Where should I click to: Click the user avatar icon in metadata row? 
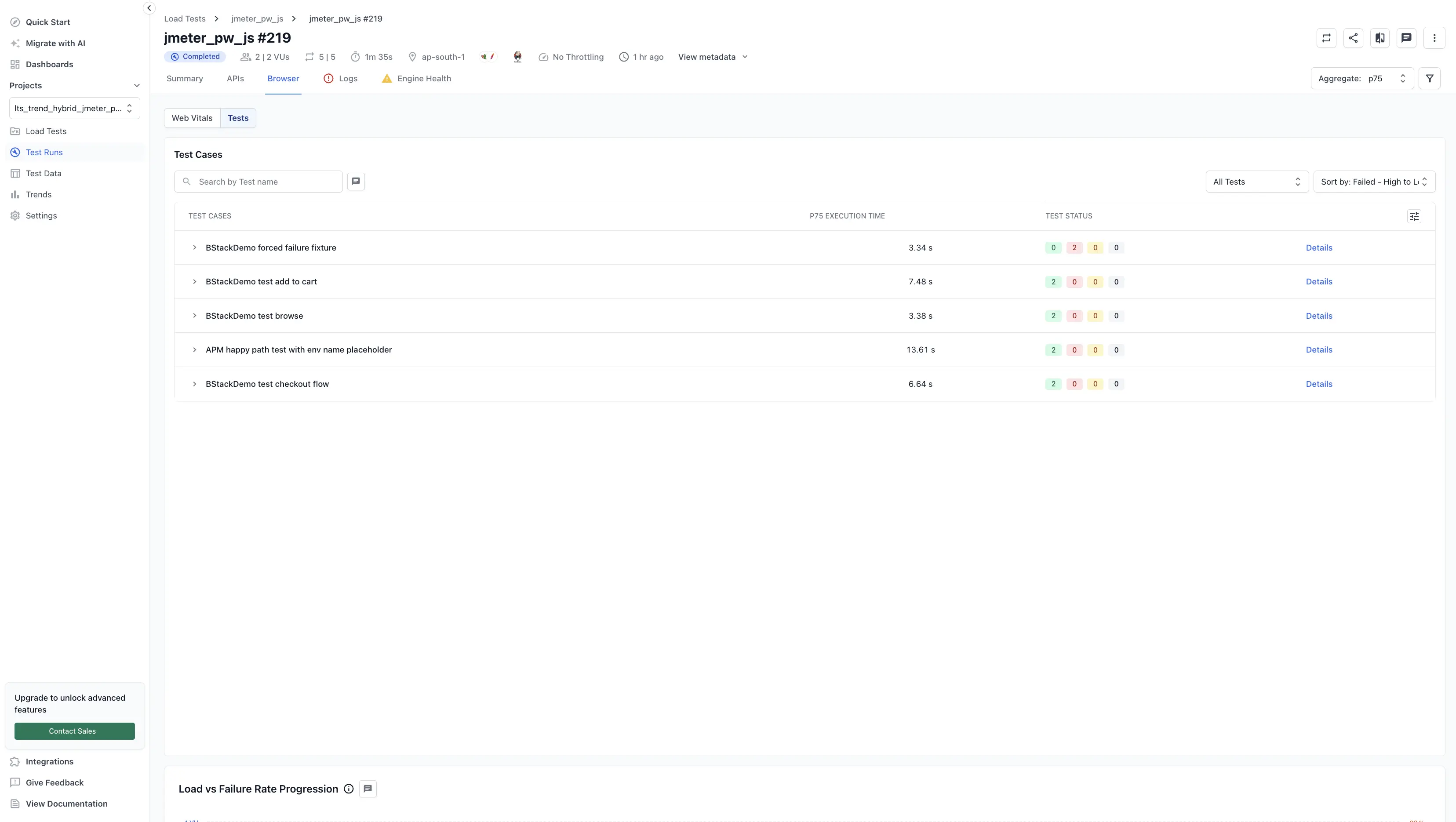pos(517,57)
